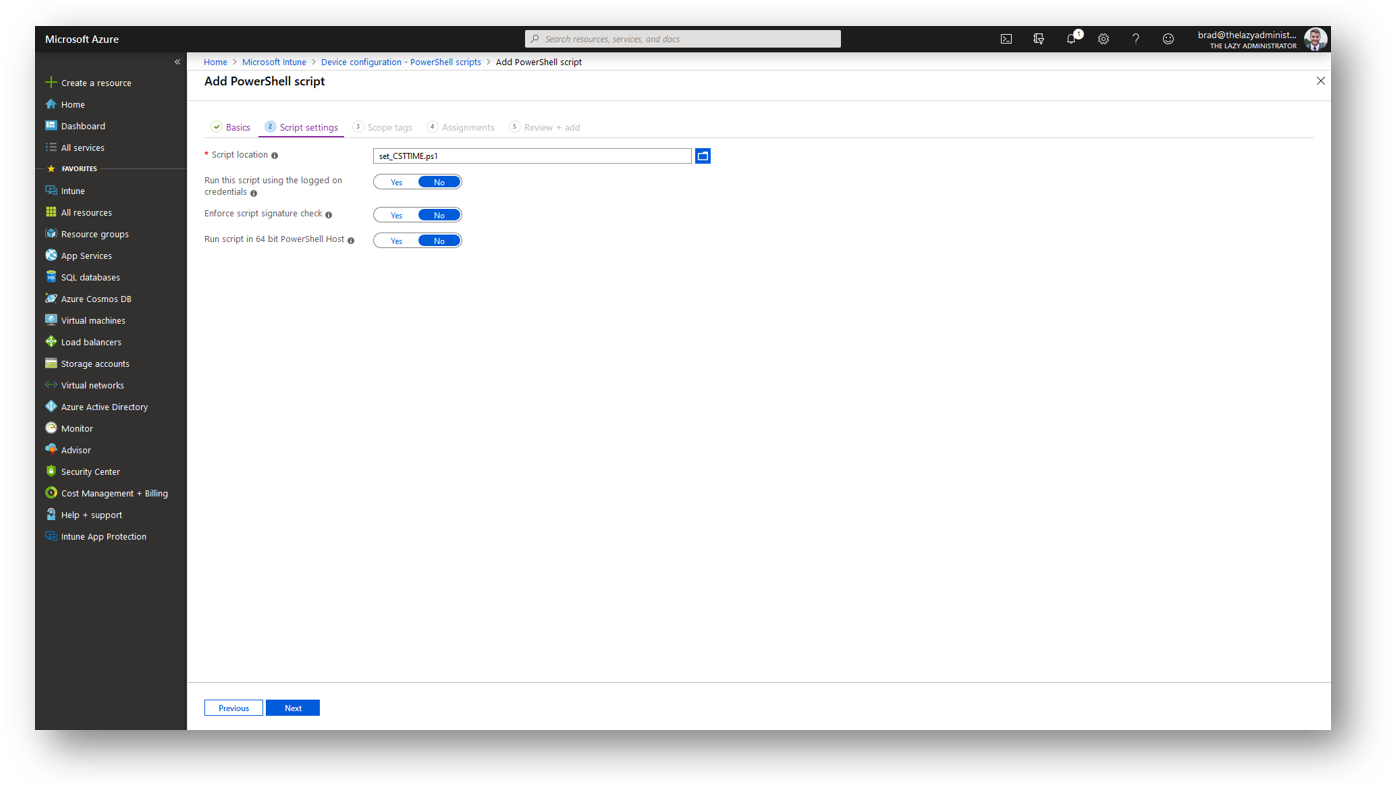The width and height of the screenshot is (1396, 786).
Task: Switch to the Basics tab
Action: (x=230, y=127)
